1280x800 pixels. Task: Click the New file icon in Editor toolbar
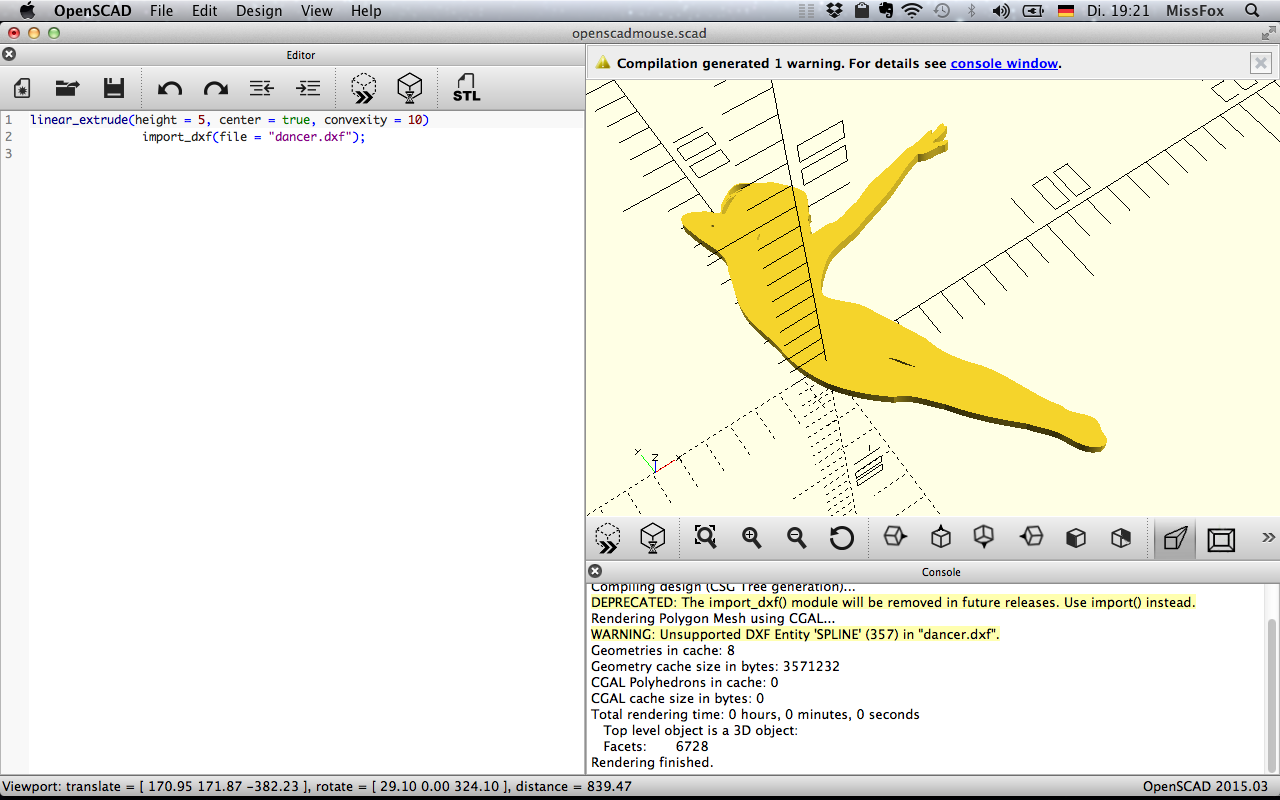[x=21, y=88]
